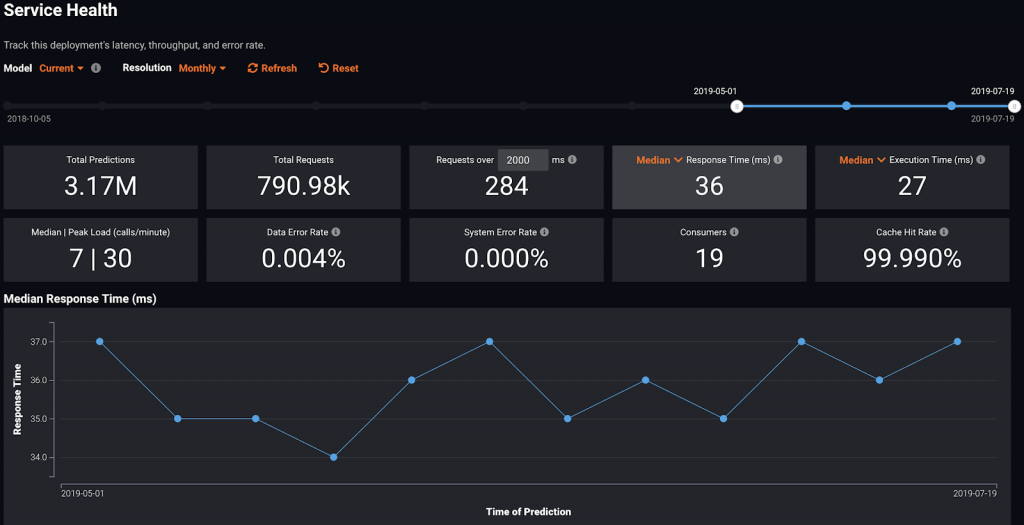Image resolution: width=1024 pixels, height=525 pixels.
Task: Open the Resolution Monthly dropdown
Action: tap(202, 68)
